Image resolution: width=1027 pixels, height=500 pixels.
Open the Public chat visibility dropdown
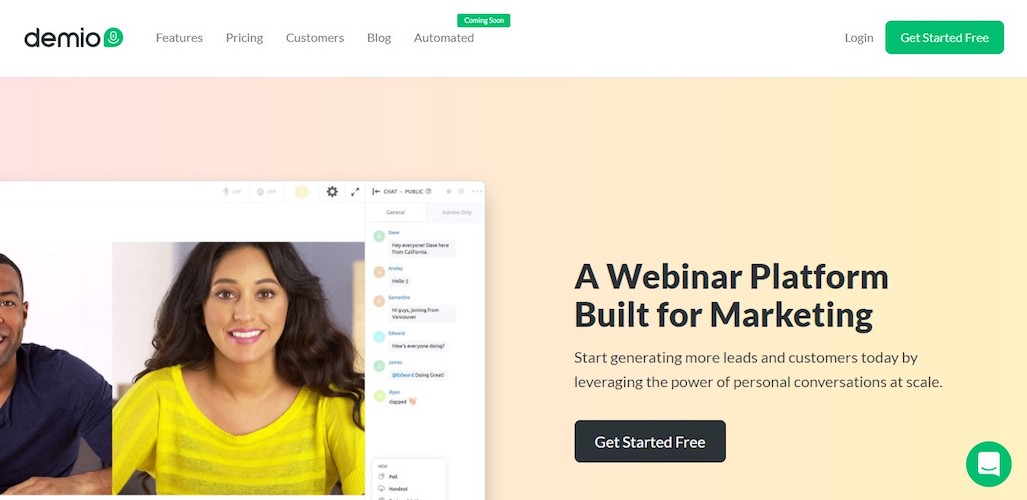point(414,191)
